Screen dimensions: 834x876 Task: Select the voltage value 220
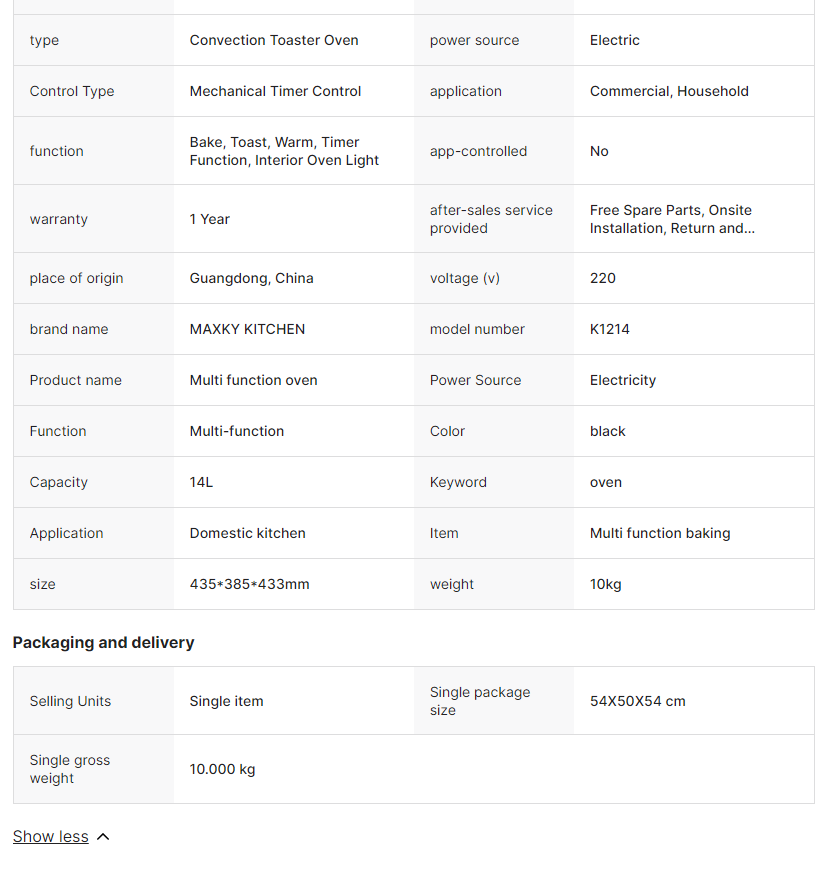pos(603,278)
